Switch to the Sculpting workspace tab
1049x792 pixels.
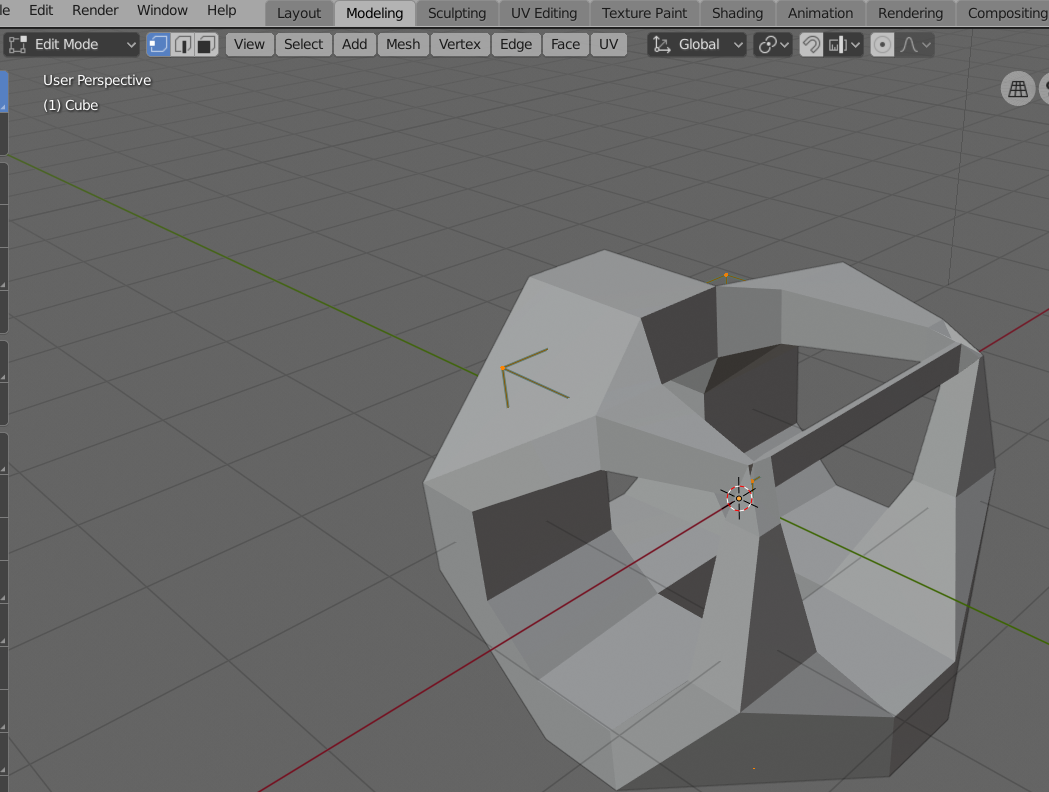click(x=457, y=13)
